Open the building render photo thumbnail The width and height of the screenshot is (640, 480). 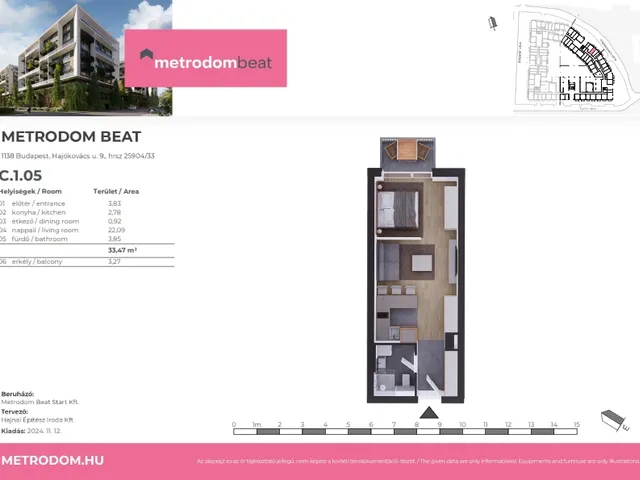85,57
